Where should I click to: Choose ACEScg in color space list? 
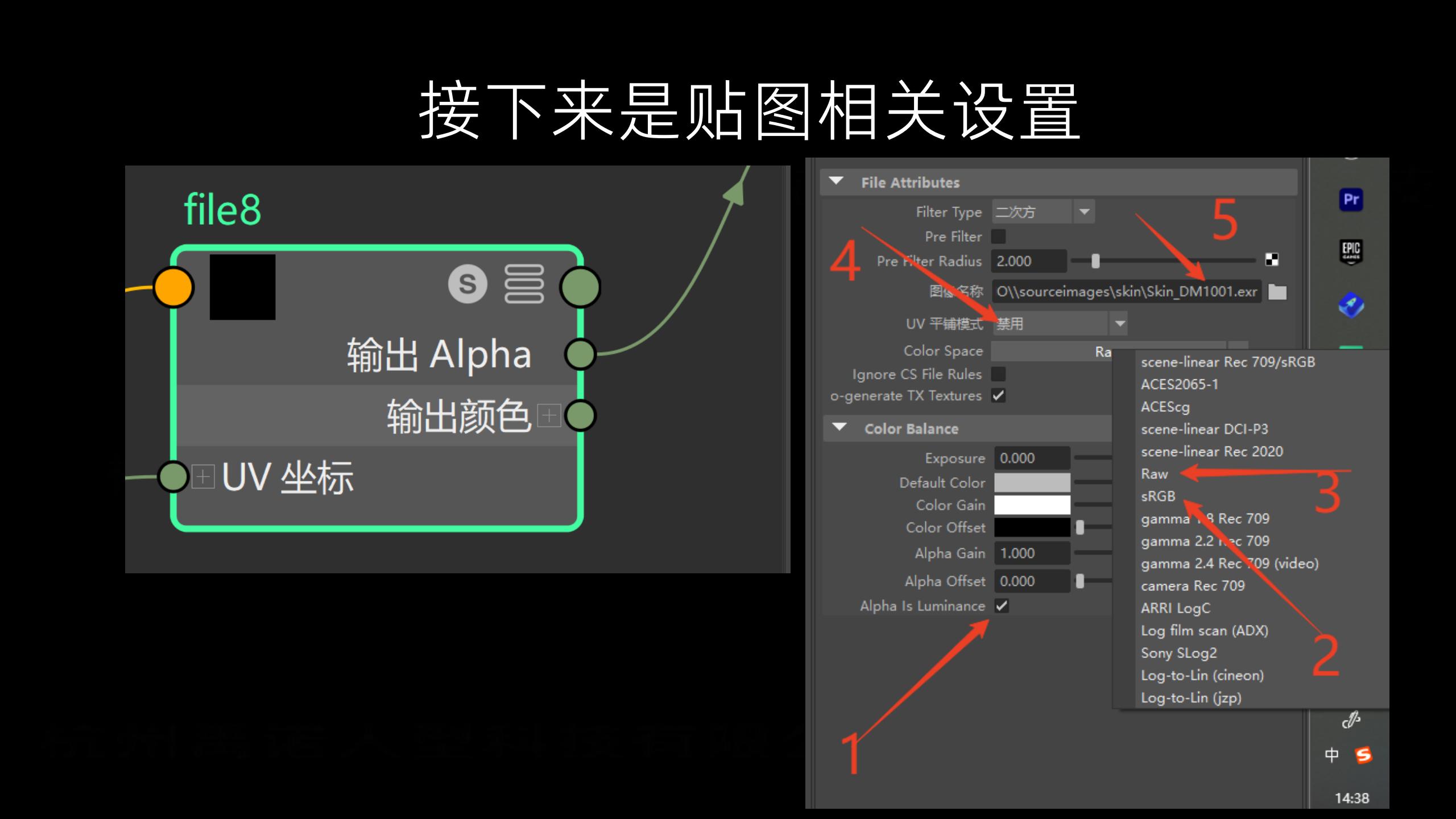(x=1165, y=407)
